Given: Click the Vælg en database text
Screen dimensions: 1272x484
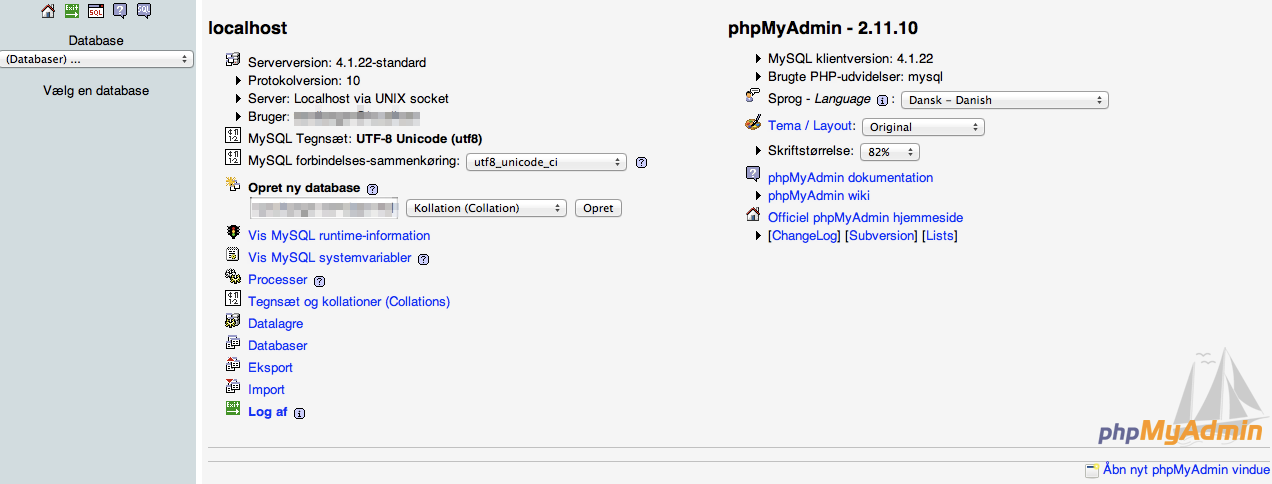Looking at the screenshot, I should 96,91.
